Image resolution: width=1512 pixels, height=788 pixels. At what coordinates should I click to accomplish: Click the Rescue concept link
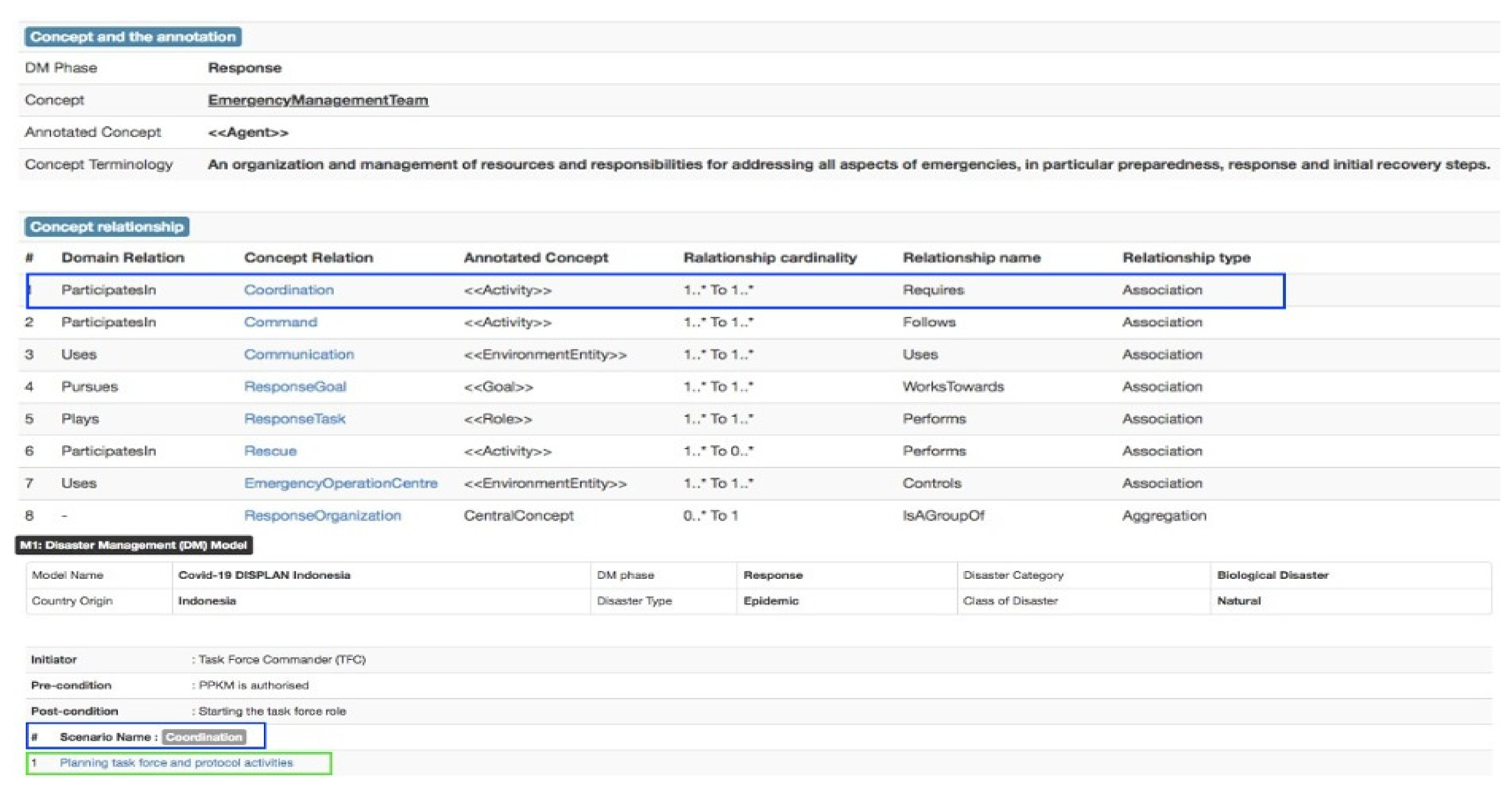[270, 451]
